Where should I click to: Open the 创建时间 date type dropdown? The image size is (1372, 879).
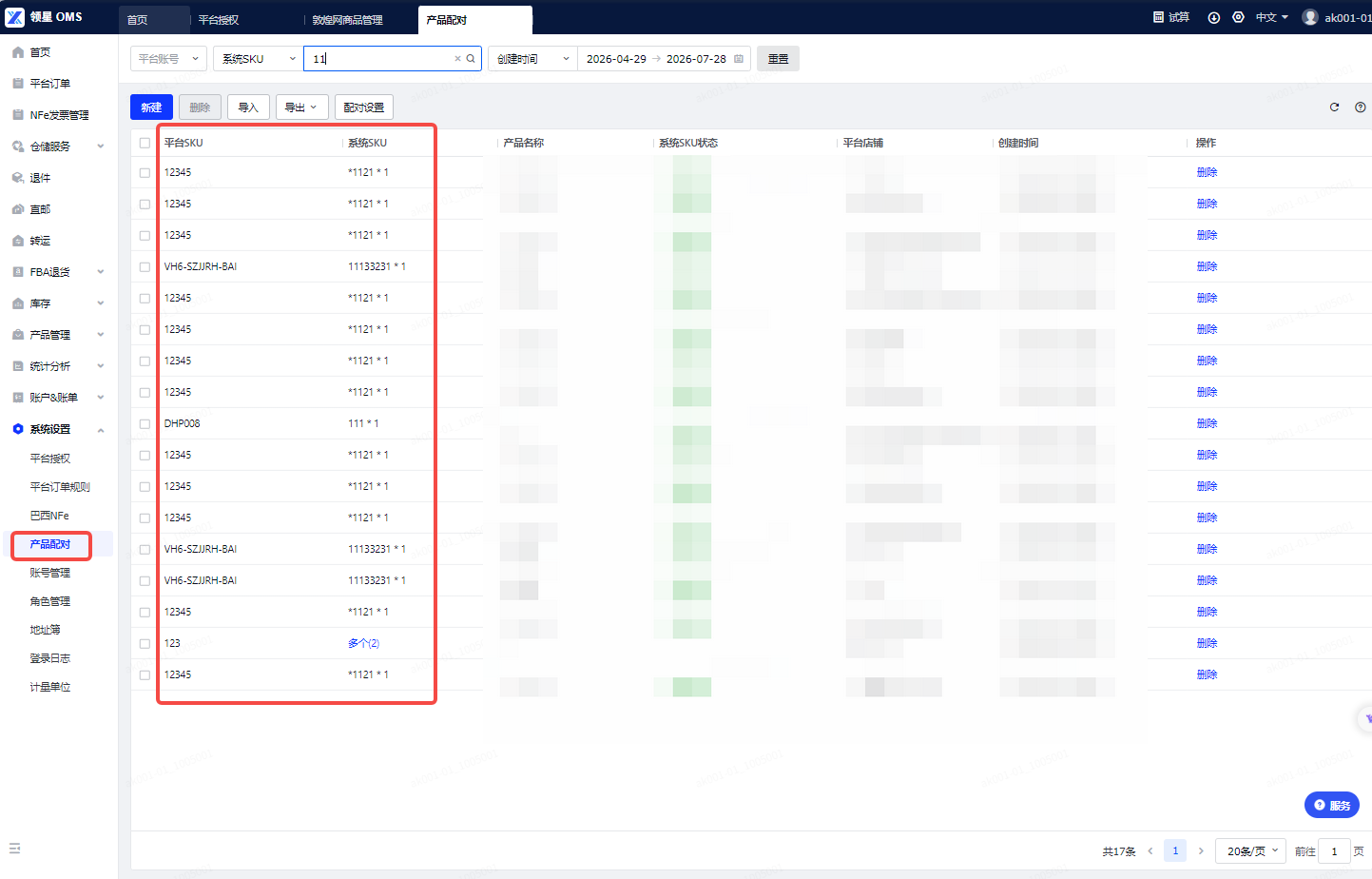point(532,59)
